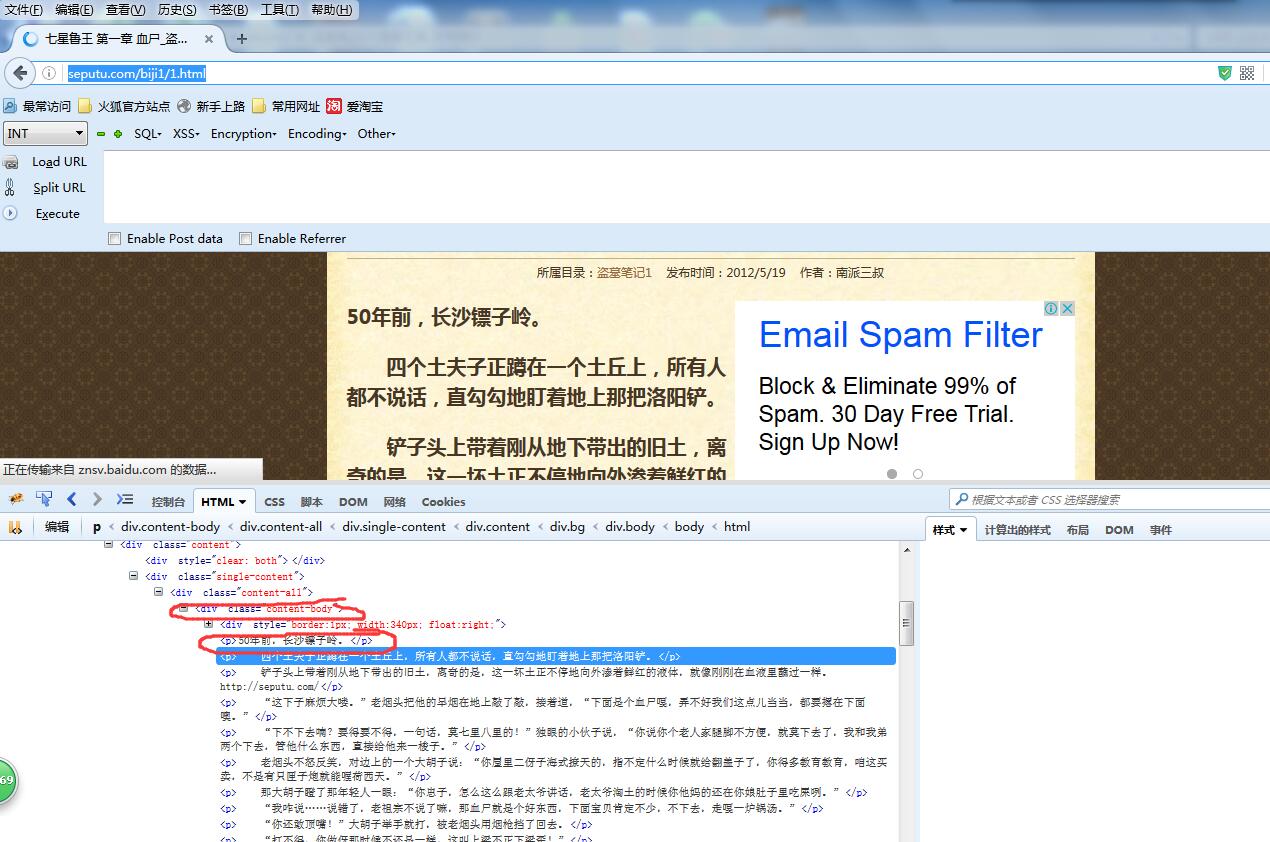This screenshot has height=842, width=1270.
Task: Close the Email Spam Filter ad
Action: click(1067, 309)
